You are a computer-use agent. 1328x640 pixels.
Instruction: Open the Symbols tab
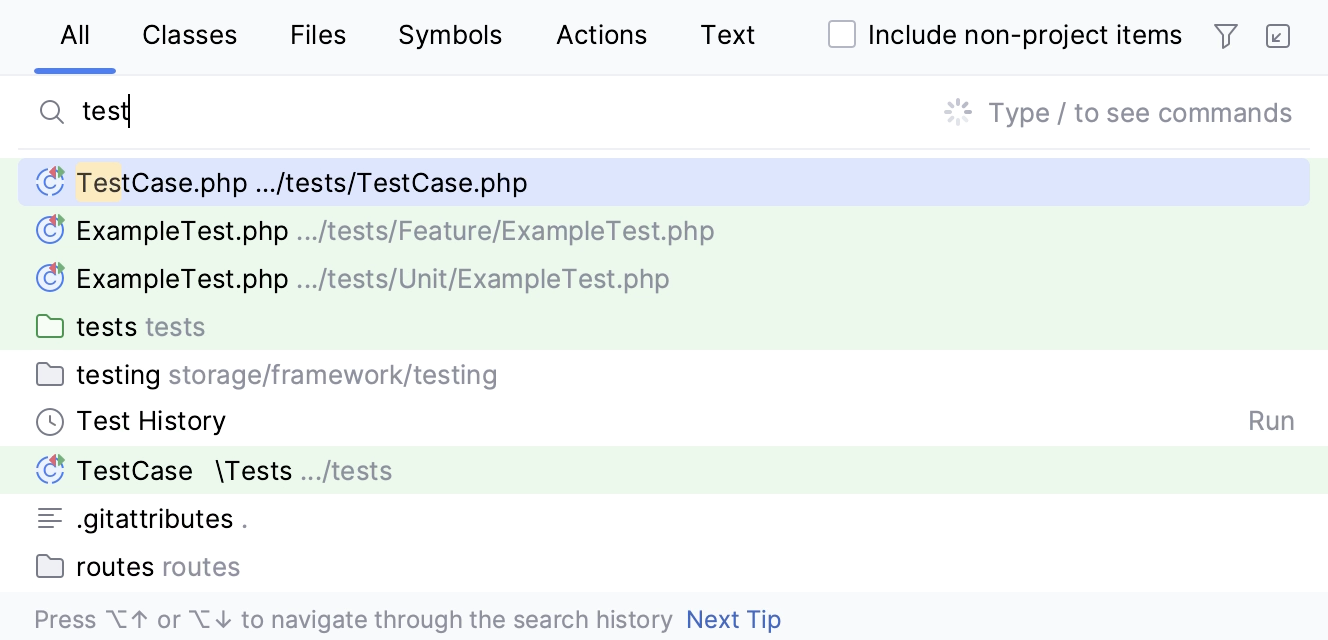click(x=450, y=35)
